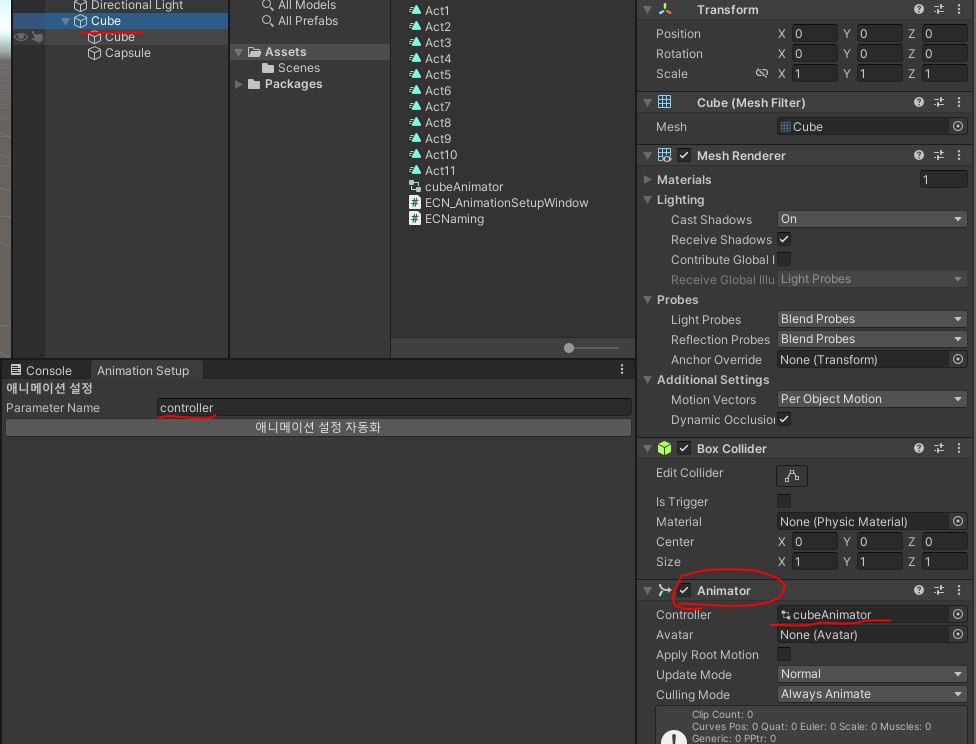Screen dimensions: 976x744
Task: Disable the Animator component checkbox
Action: 684,590
